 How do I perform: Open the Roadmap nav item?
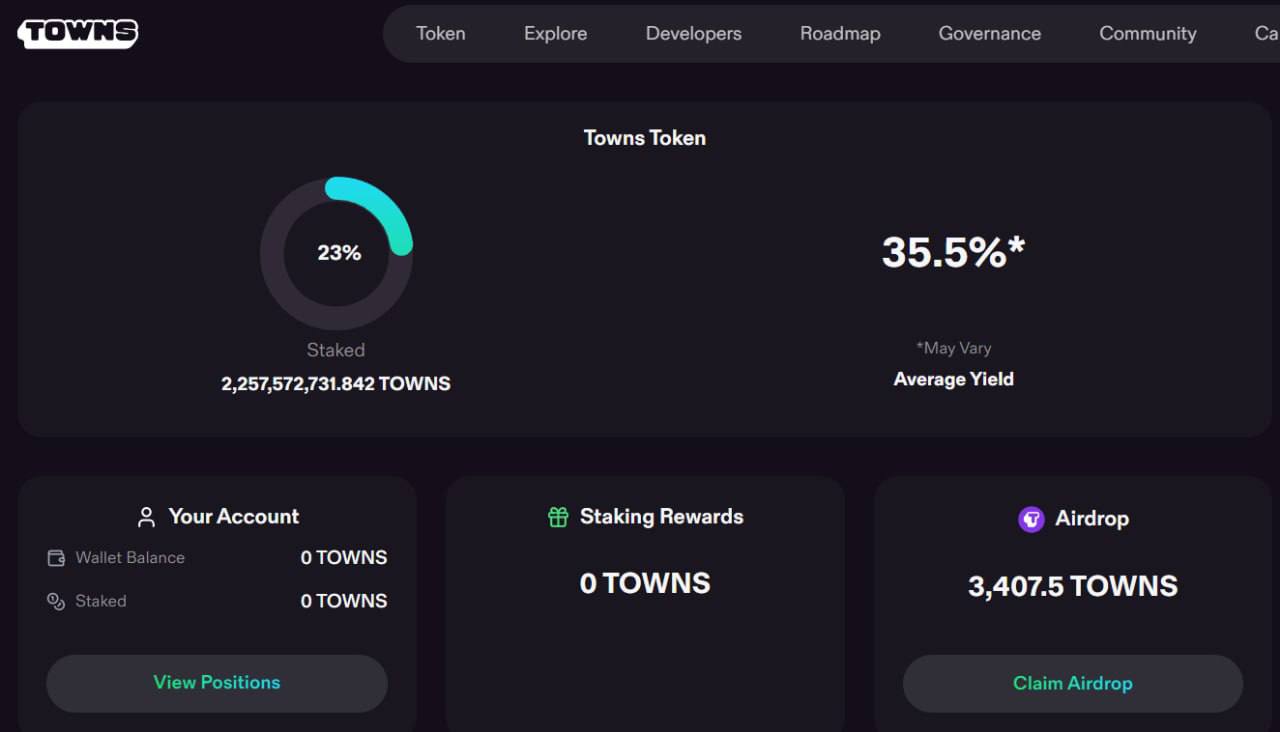840,33
